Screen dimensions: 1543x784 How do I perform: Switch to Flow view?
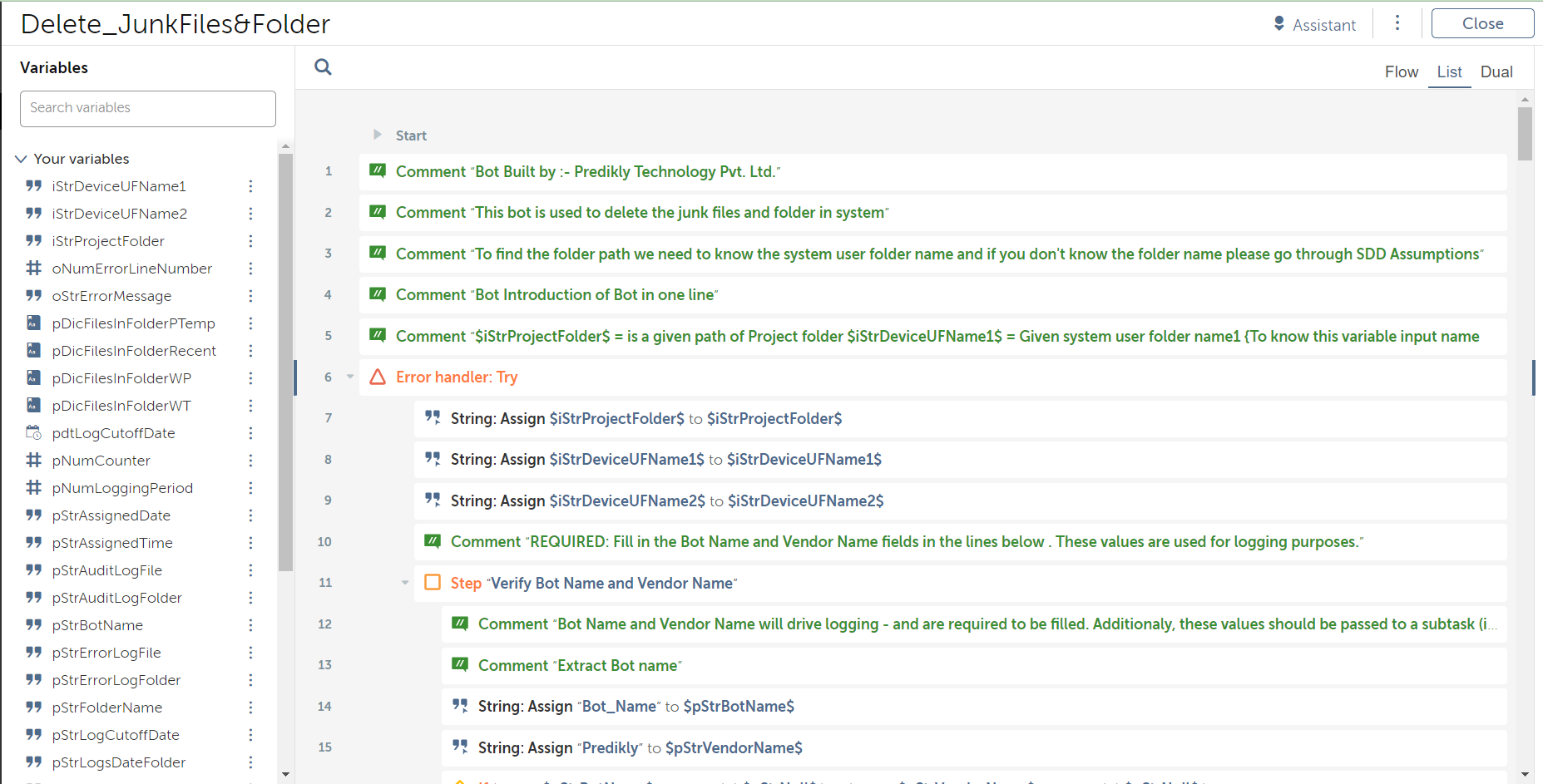[1401, 72]
